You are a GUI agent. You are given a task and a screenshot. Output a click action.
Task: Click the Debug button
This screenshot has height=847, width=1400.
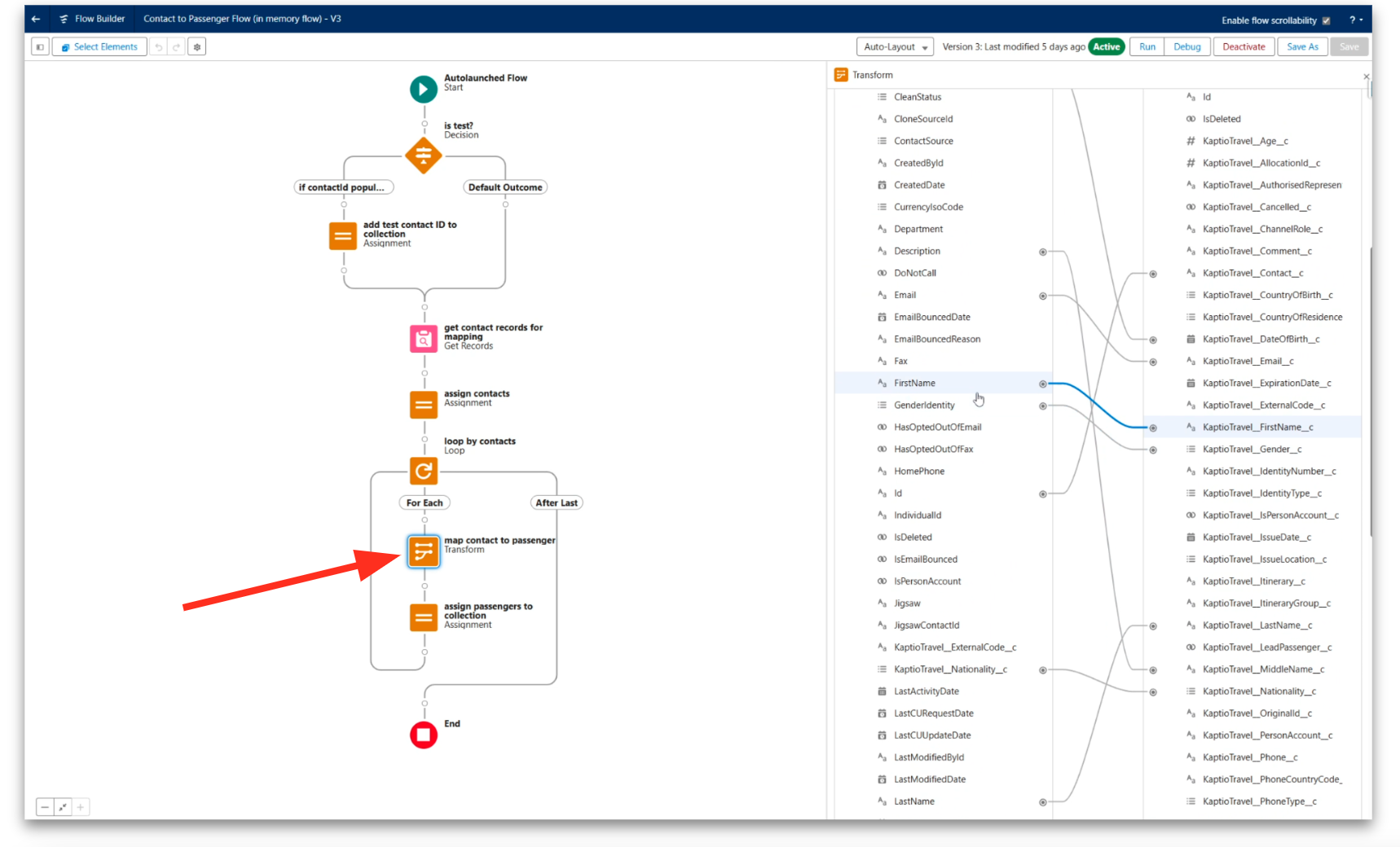pyautogui.click(x=1186, y=47)
